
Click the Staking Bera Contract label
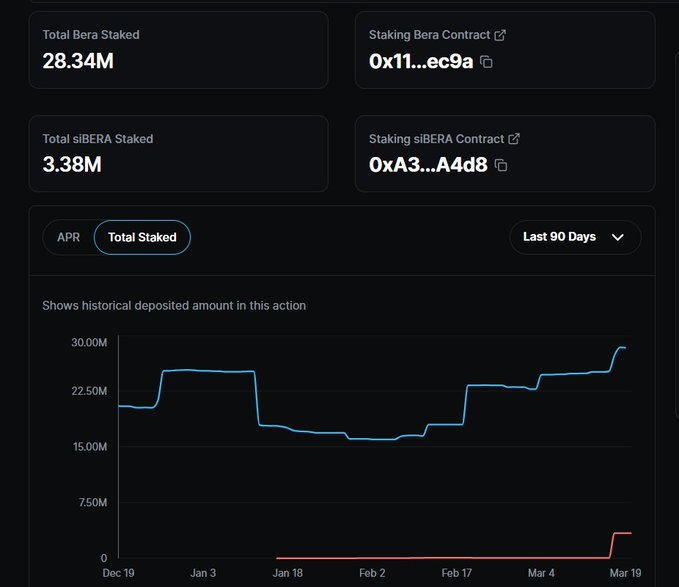[429, 35]
